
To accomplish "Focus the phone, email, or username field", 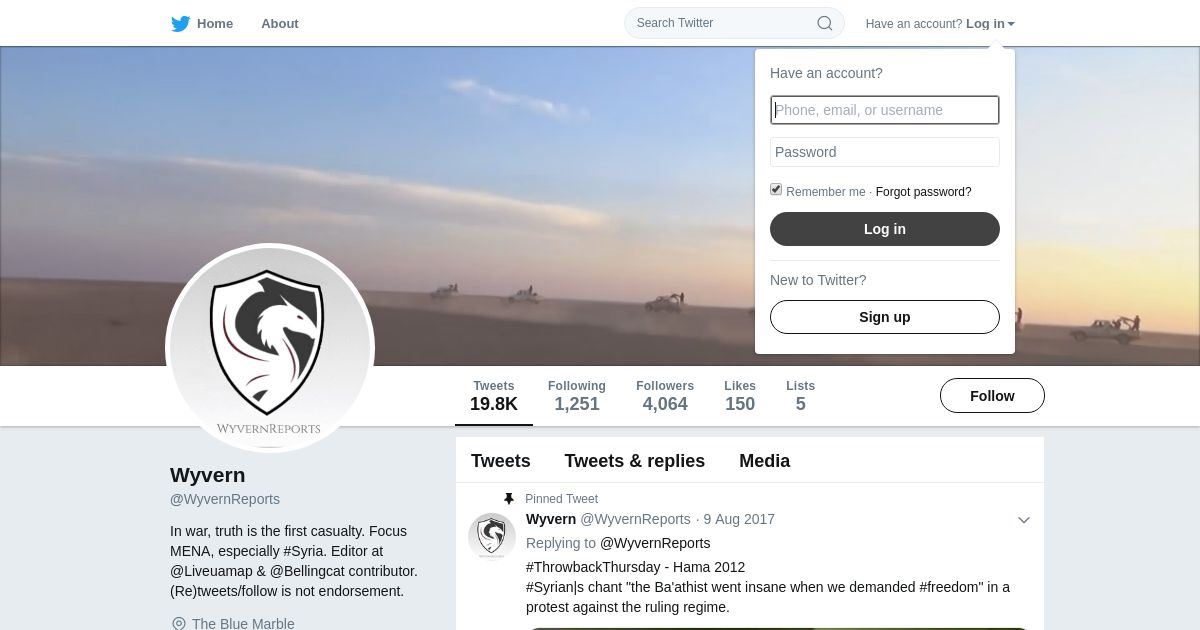I will [885, 110].
